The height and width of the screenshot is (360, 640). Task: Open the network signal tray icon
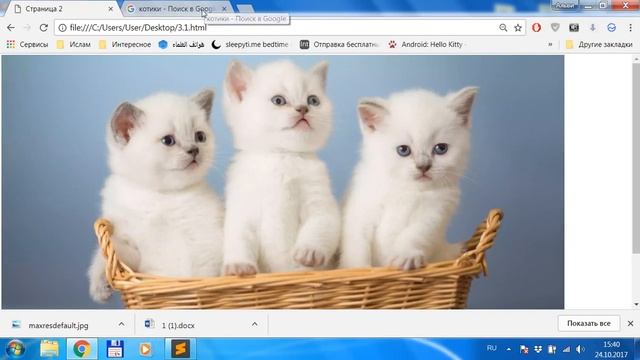point(566,349)
